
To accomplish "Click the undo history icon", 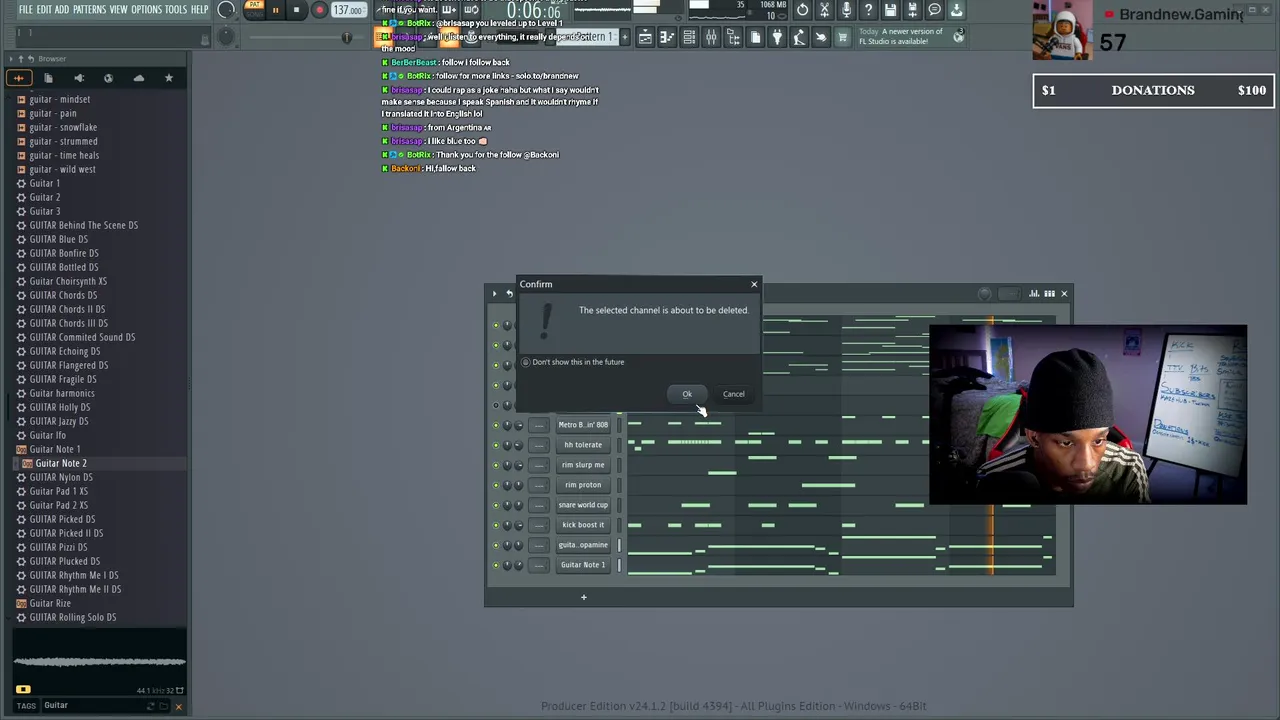I will coord(803,10).
